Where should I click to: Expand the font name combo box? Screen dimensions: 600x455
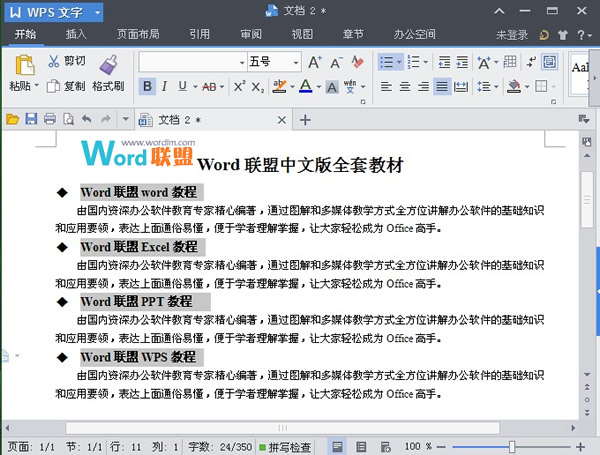pyautogui.click(x=241, y=62)
